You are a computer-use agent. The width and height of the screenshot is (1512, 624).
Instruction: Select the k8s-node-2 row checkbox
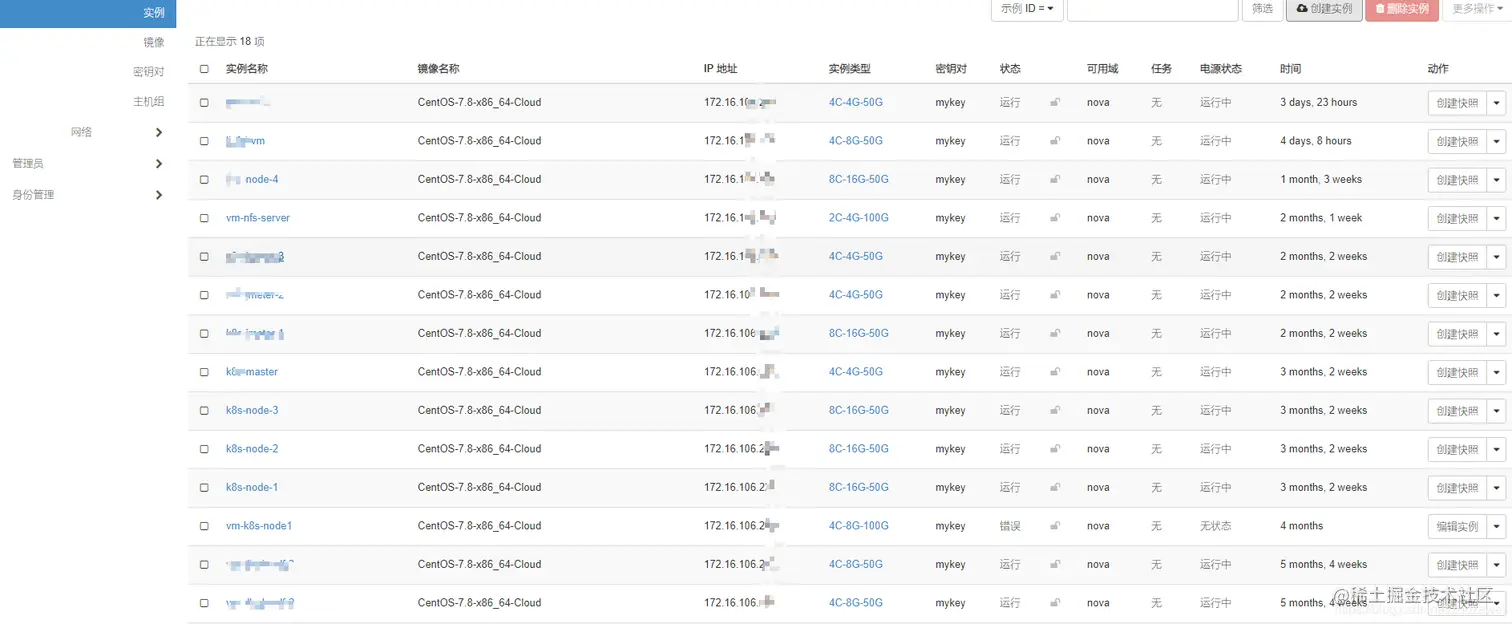(x=204, y=449)
